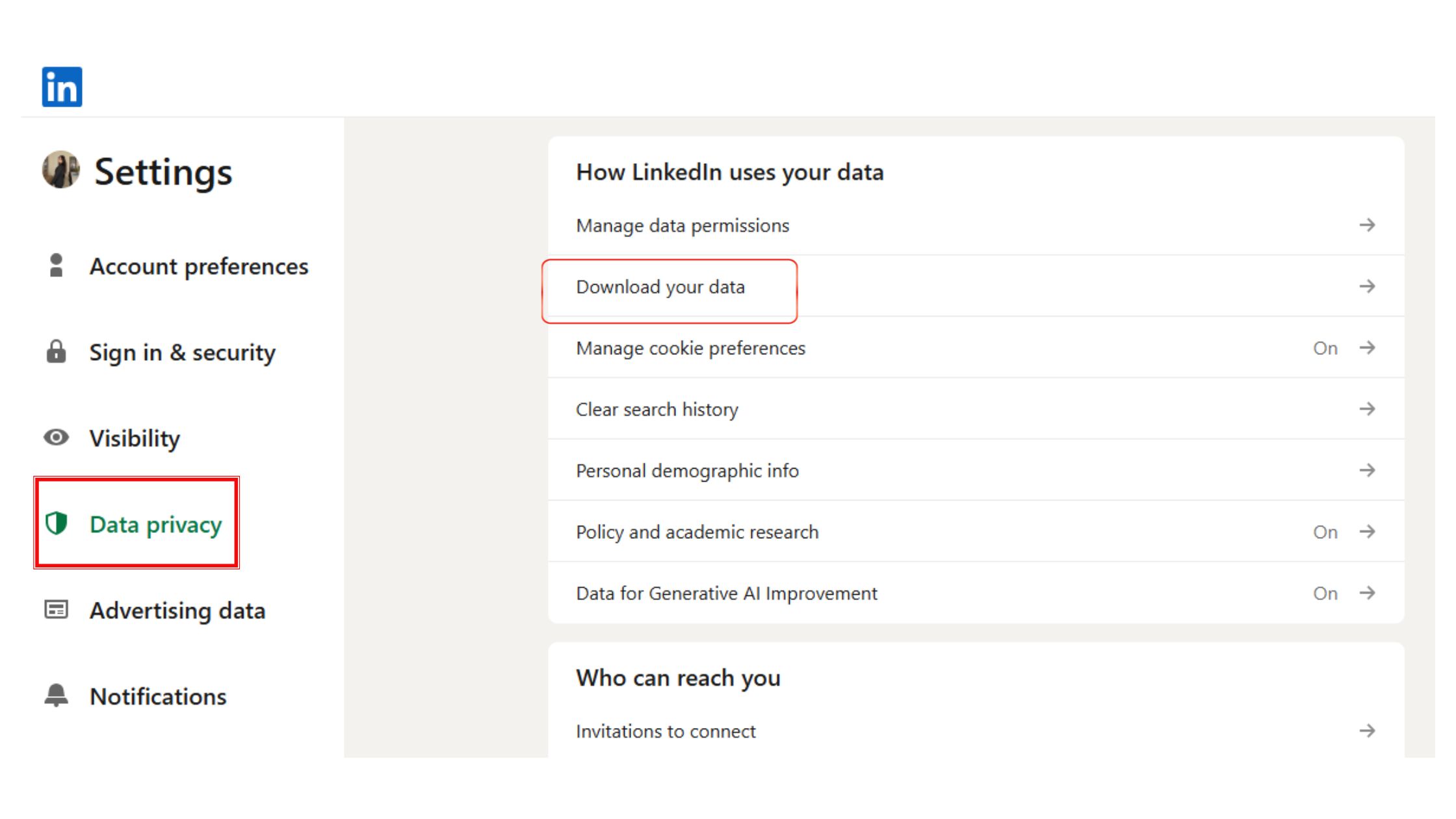Click the On status for Policy research

point(1325,532)
